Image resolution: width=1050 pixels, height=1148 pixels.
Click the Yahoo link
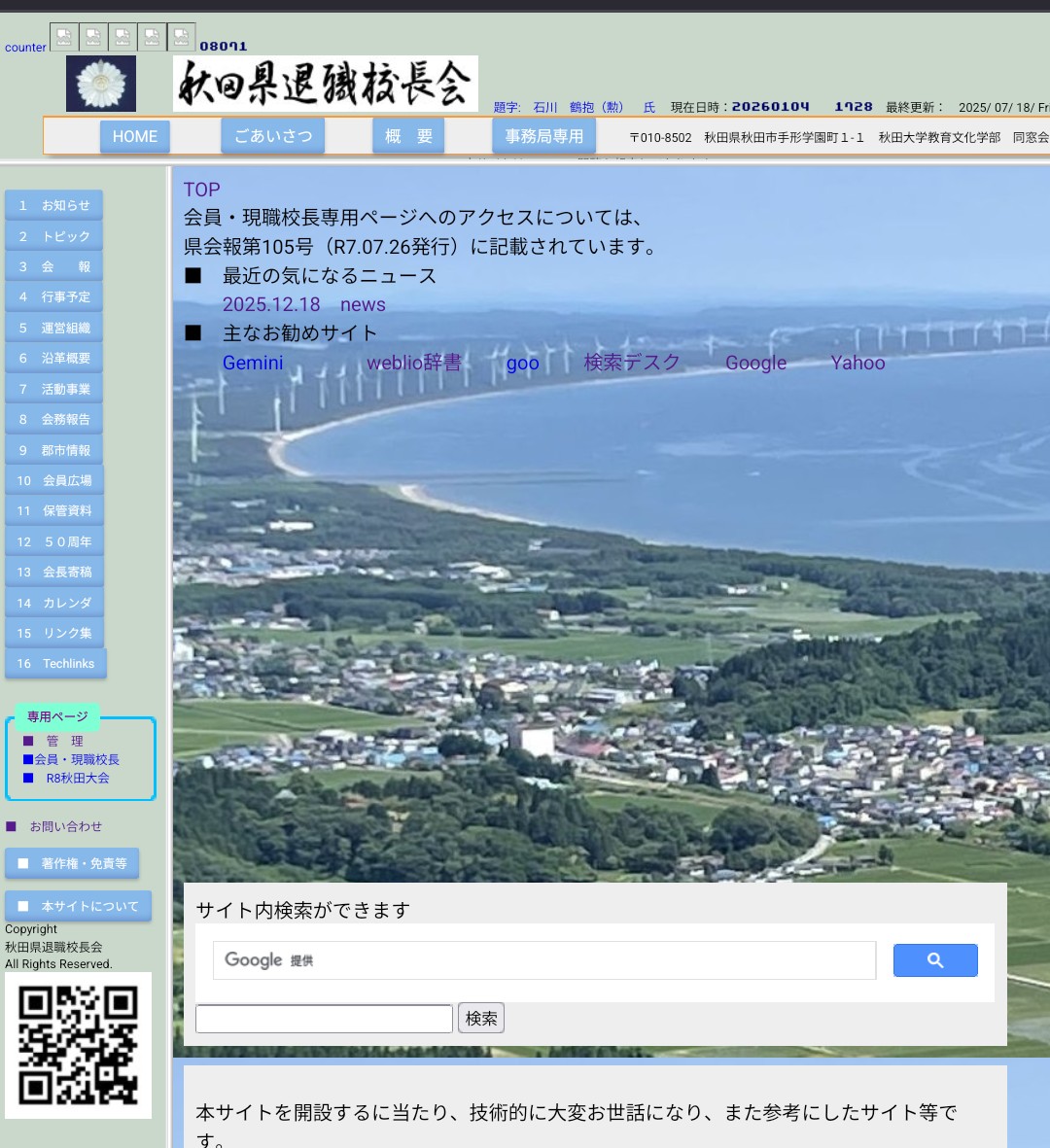click(857, 363)
